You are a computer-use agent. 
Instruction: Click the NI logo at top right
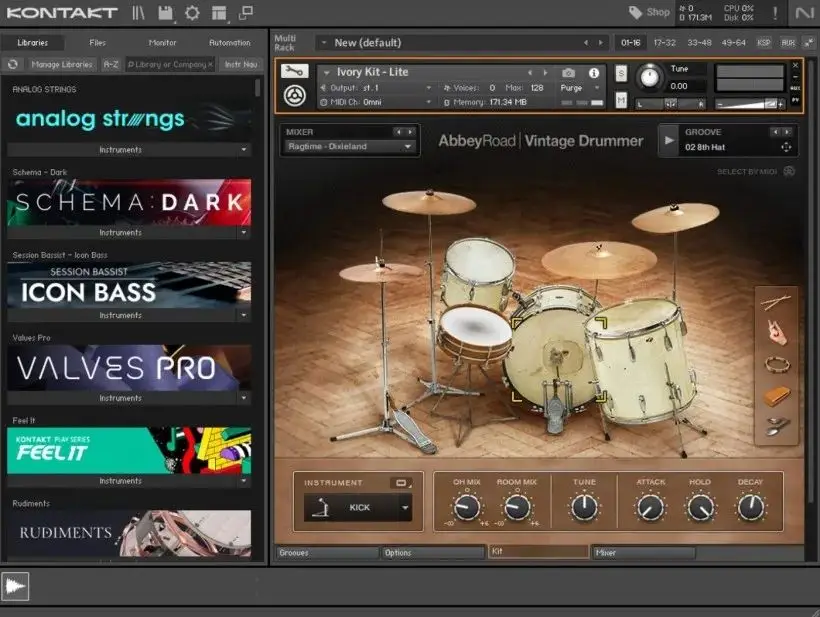click(804, 13)
